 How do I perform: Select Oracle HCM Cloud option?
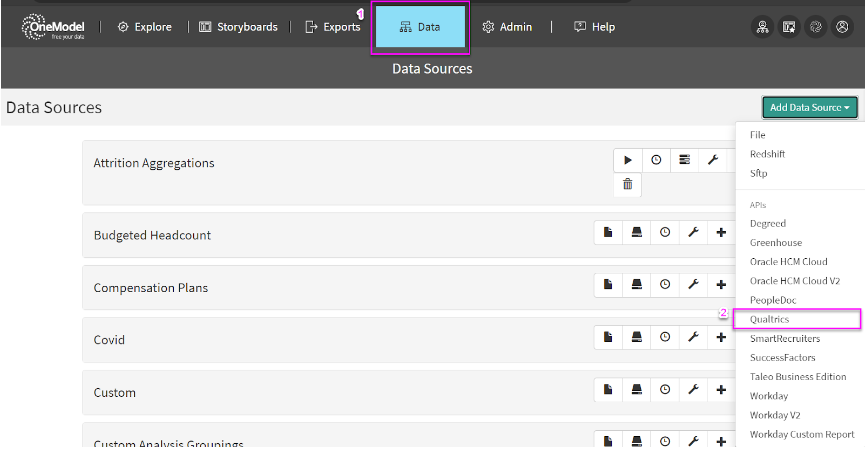(788, 262)
